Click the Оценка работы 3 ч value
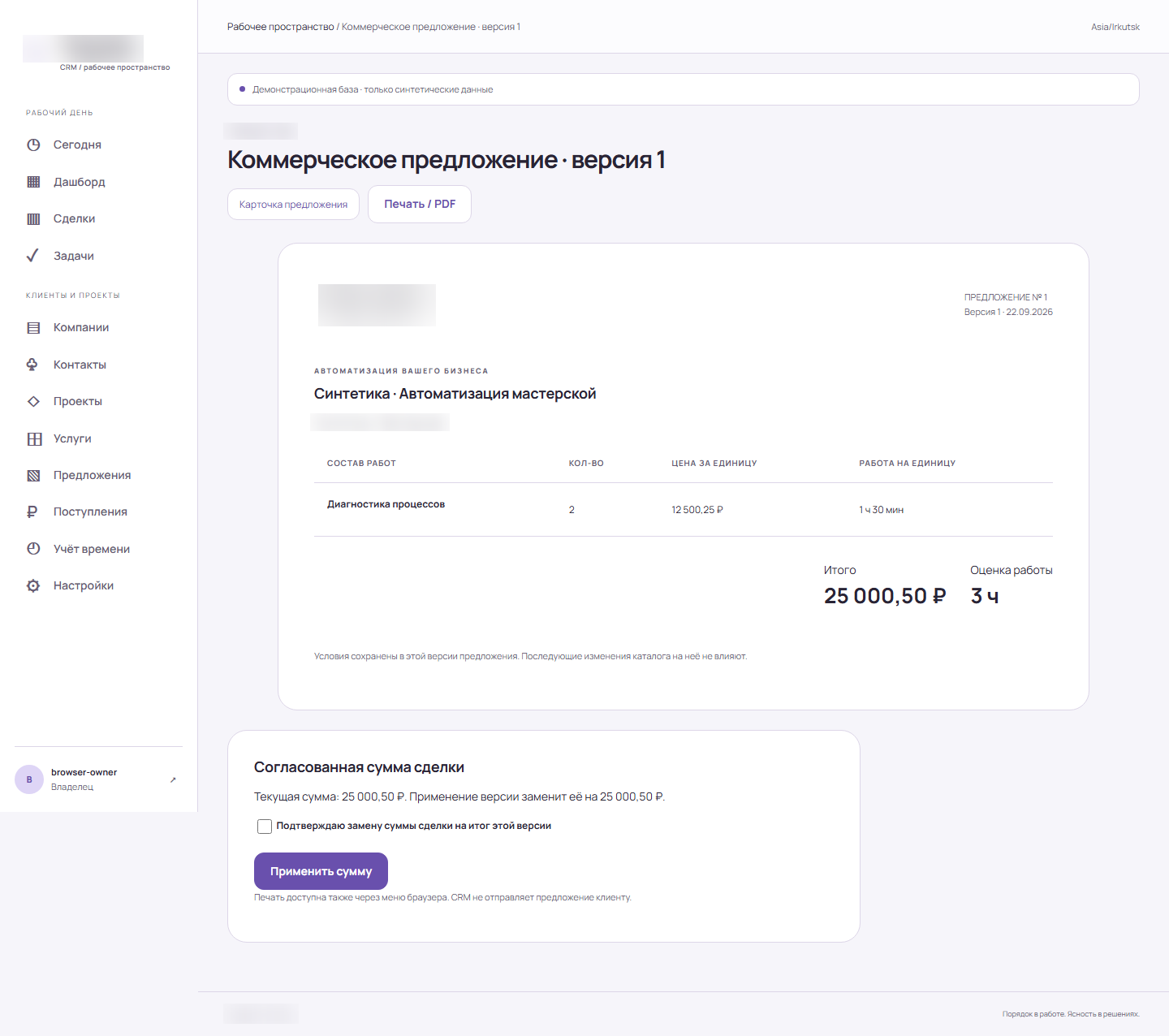 pos(985,596)
